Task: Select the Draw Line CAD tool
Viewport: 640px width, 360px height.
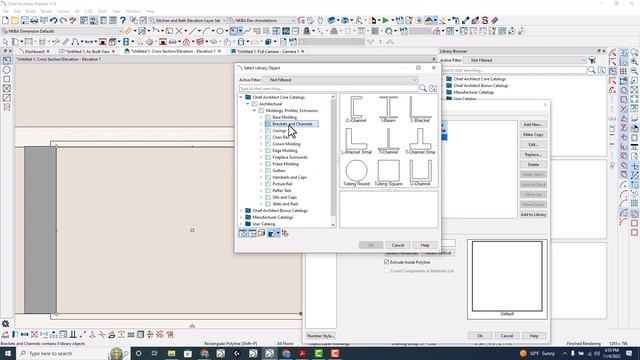Action: tap(193, 31)
